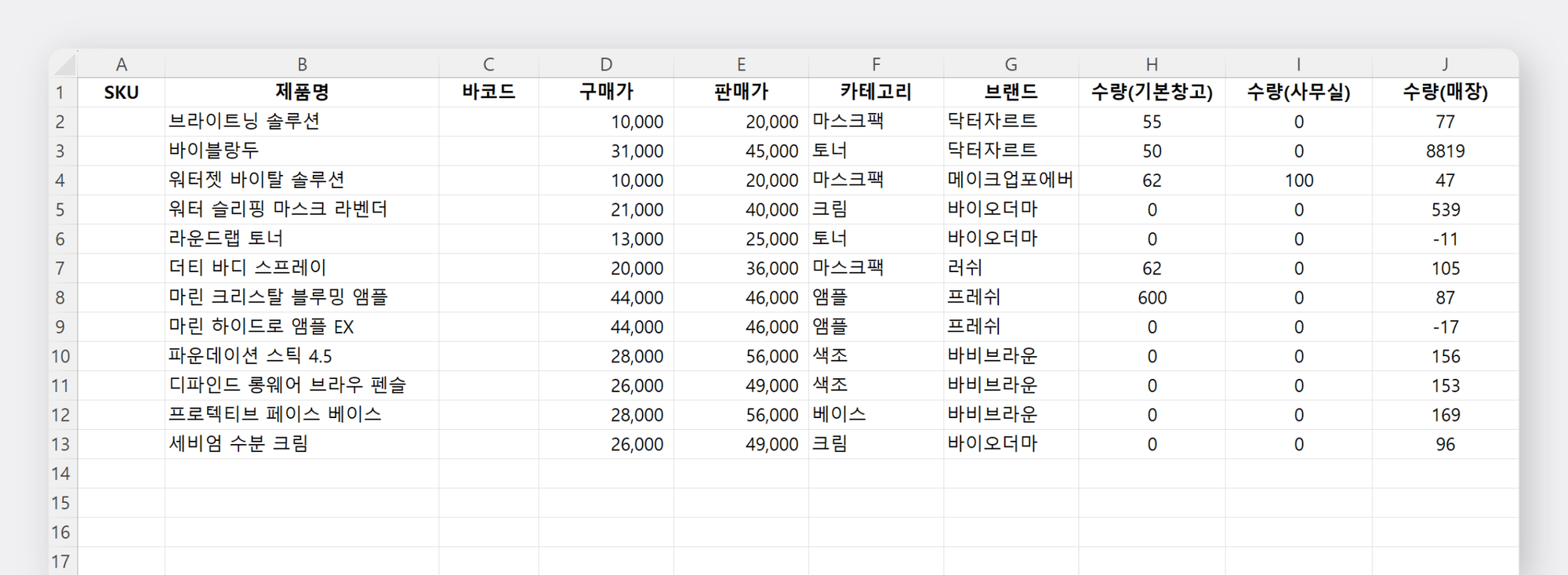Select column A header

point(122,64)
